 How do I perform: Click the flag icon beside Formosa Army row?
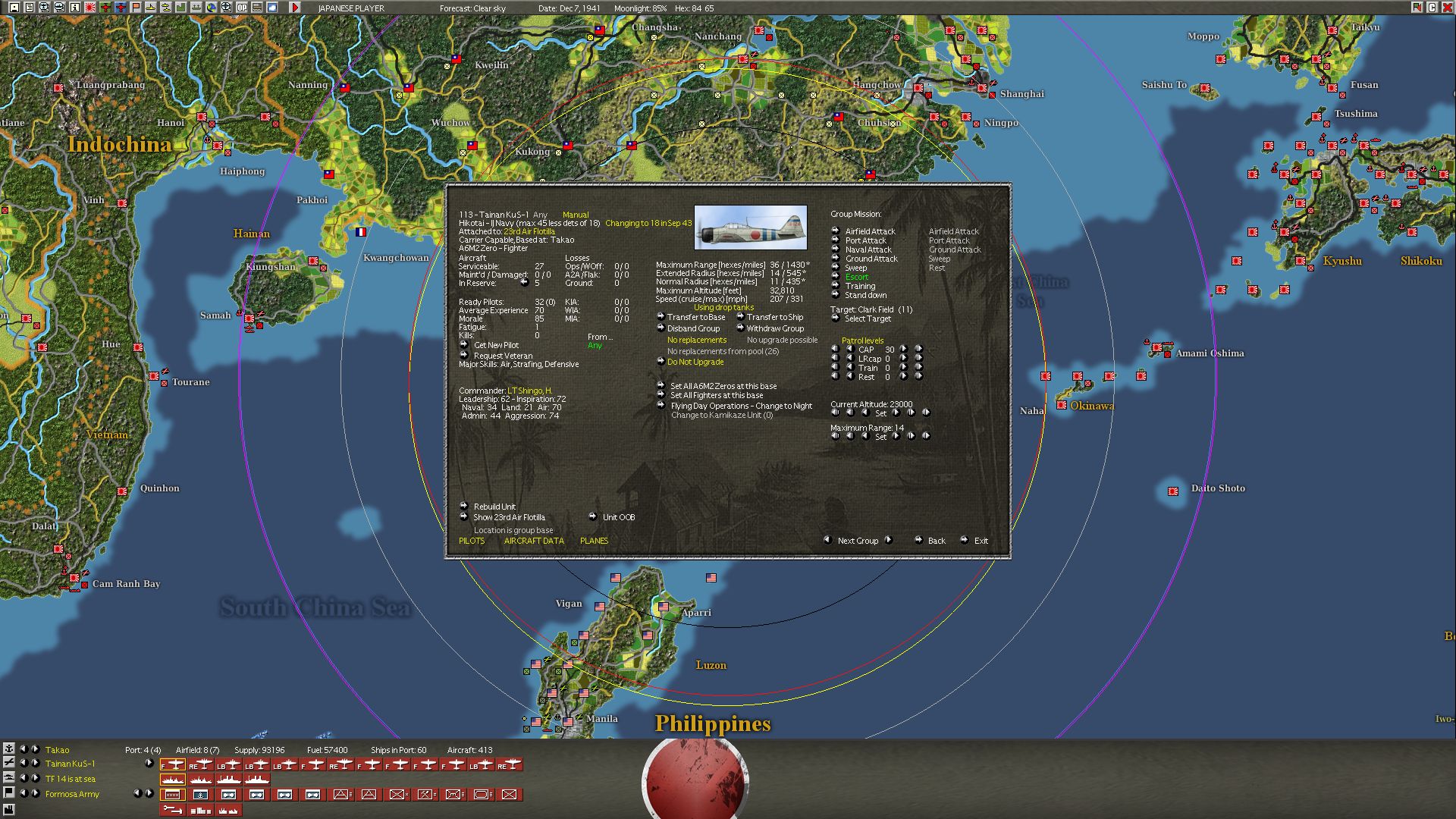pos(9,793)
